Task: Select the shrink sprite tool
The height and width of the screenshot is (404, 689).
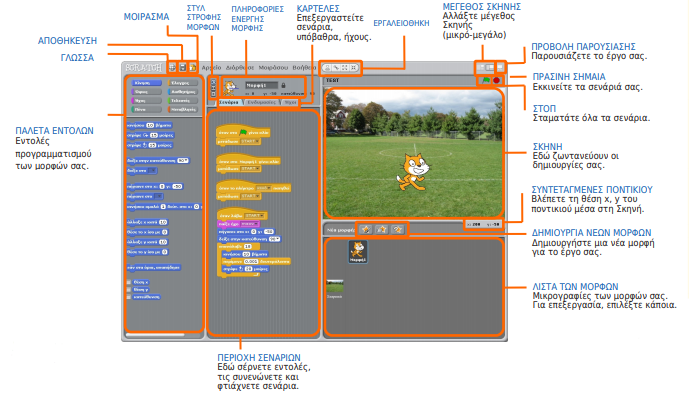Action: 354,68
